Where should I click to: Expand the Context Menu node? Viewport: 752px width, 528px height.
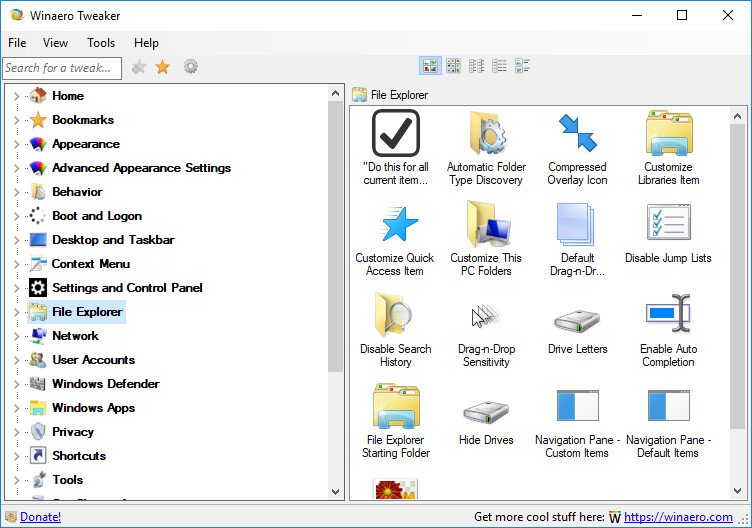click(x=16, y=264)
